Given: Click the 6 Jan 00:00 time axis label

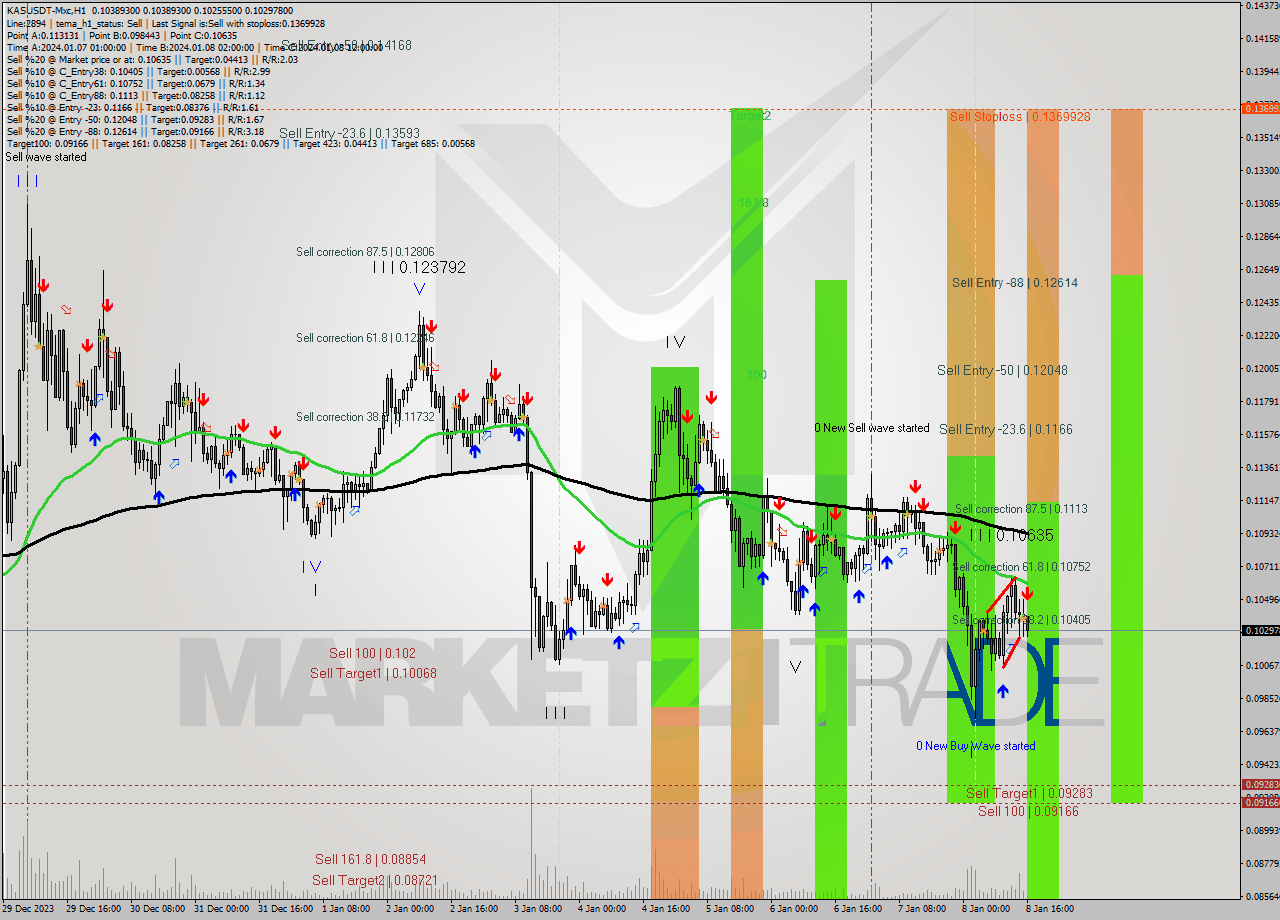Looking at the screenshot, I should click(x=794, y=909).
